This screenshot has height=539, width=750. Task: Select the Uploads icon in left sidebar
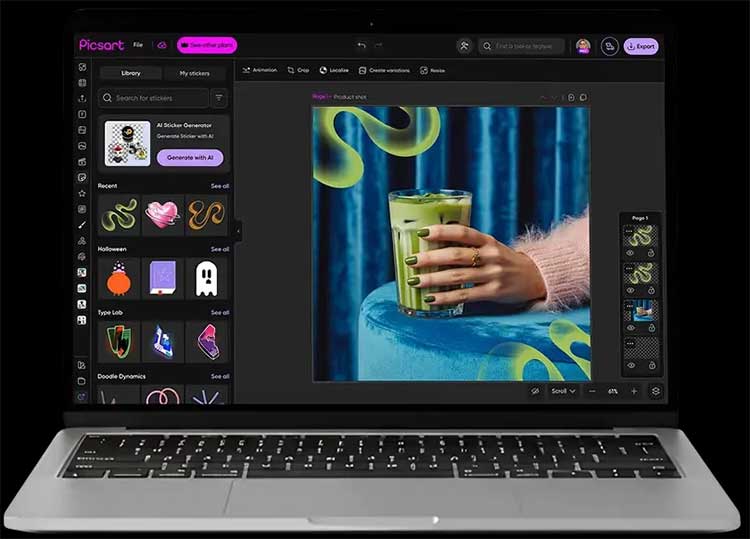82,99
